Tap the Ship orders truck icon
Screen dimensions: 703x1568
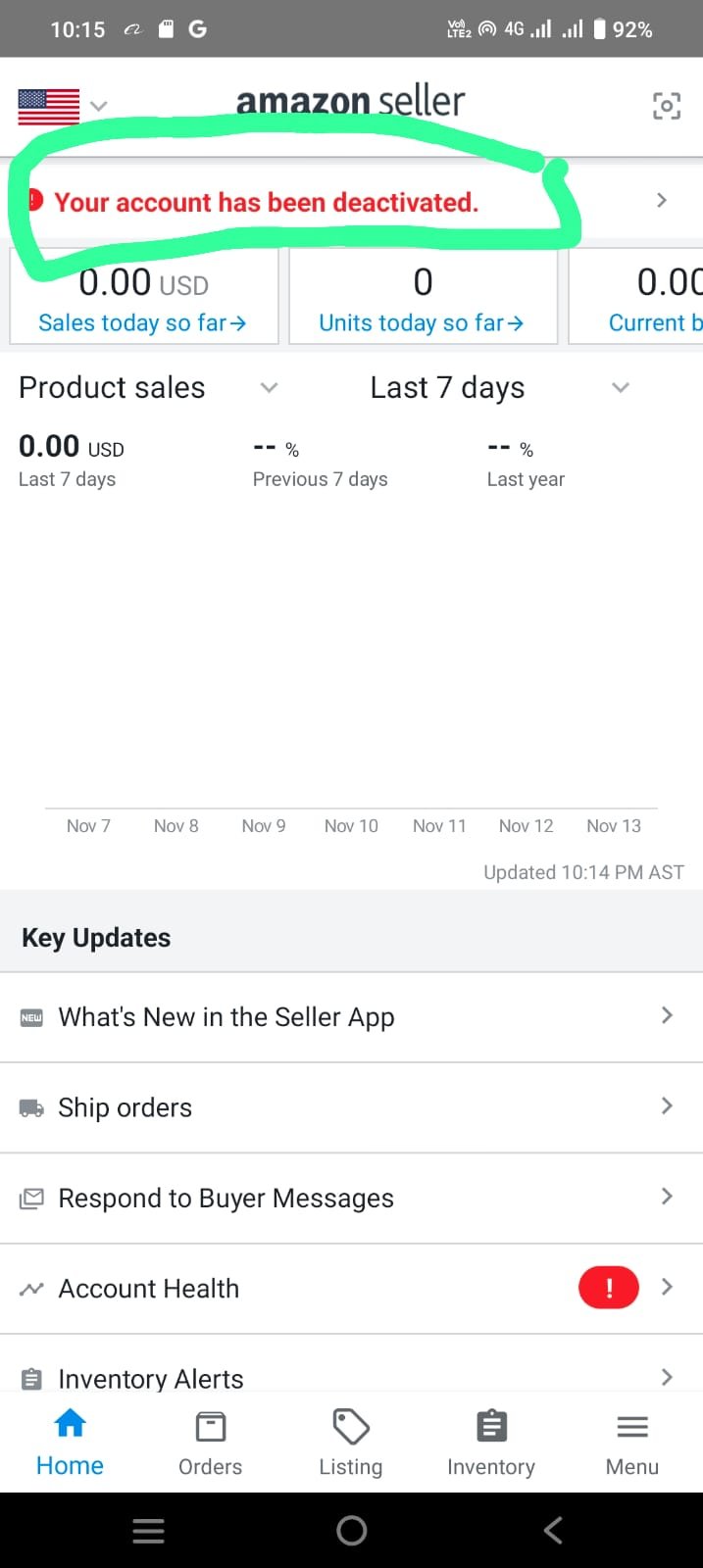tap(31, 1108)
